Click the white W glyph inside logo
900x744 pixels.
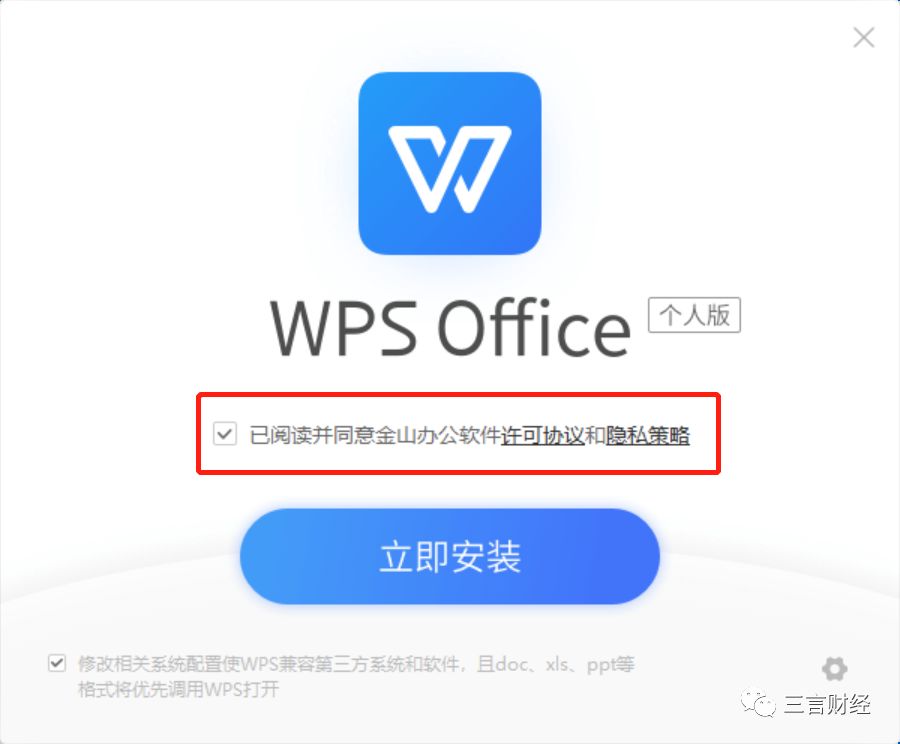449,169
